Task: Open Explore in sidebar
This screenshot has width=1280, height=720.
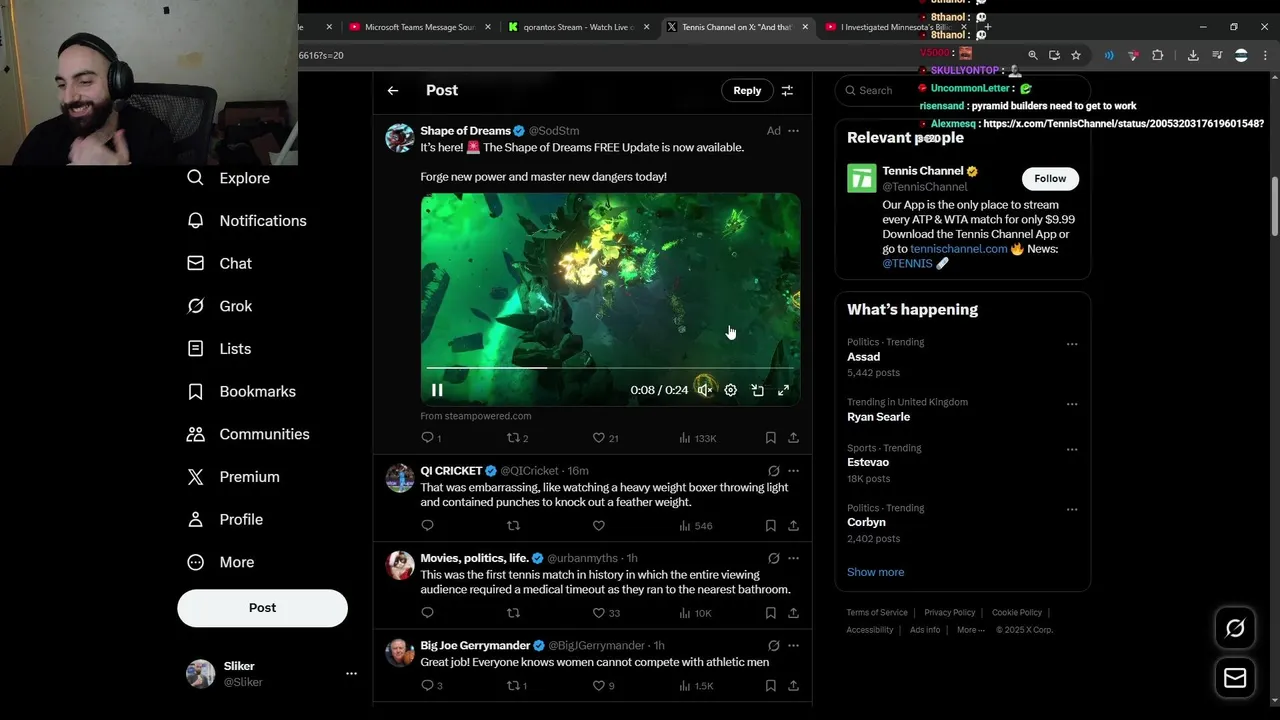Action: point(229,178)
